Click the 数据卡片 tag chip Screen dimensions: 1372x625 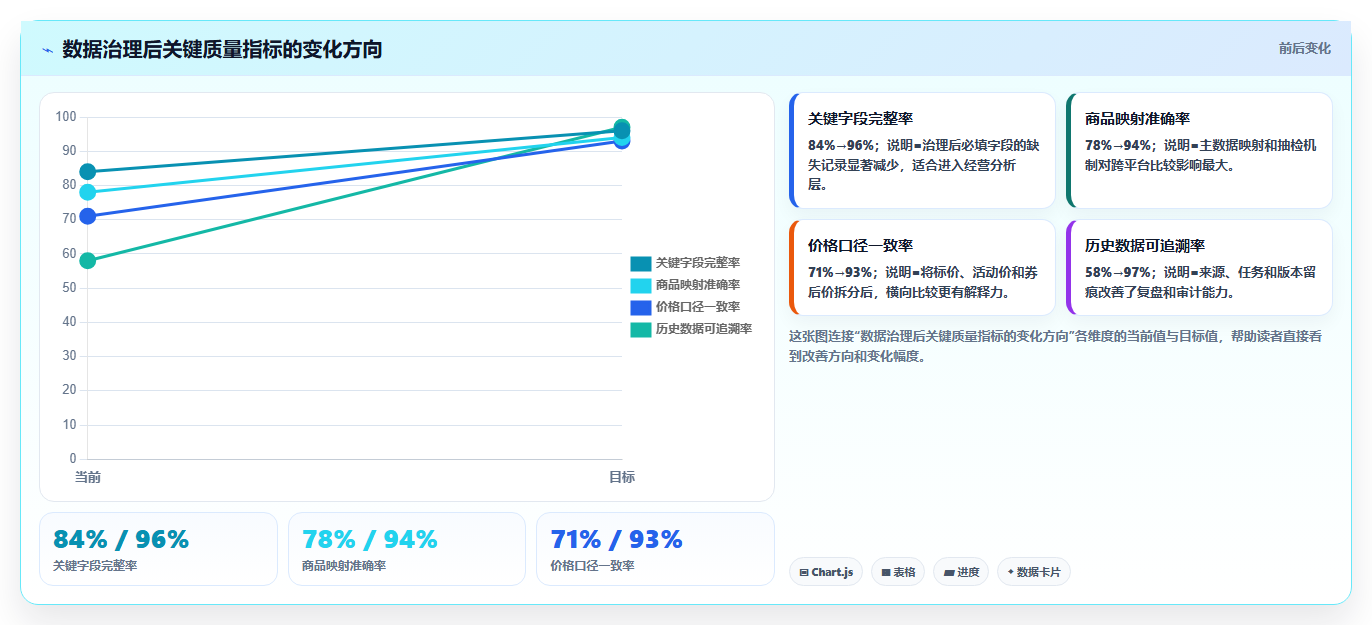click(1034, 572)
